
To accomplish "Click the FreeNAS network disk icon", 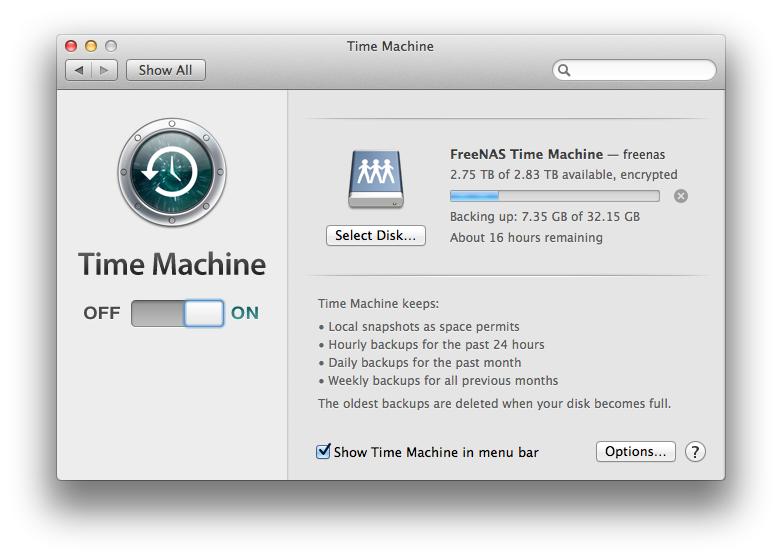I will click(376, 179).
